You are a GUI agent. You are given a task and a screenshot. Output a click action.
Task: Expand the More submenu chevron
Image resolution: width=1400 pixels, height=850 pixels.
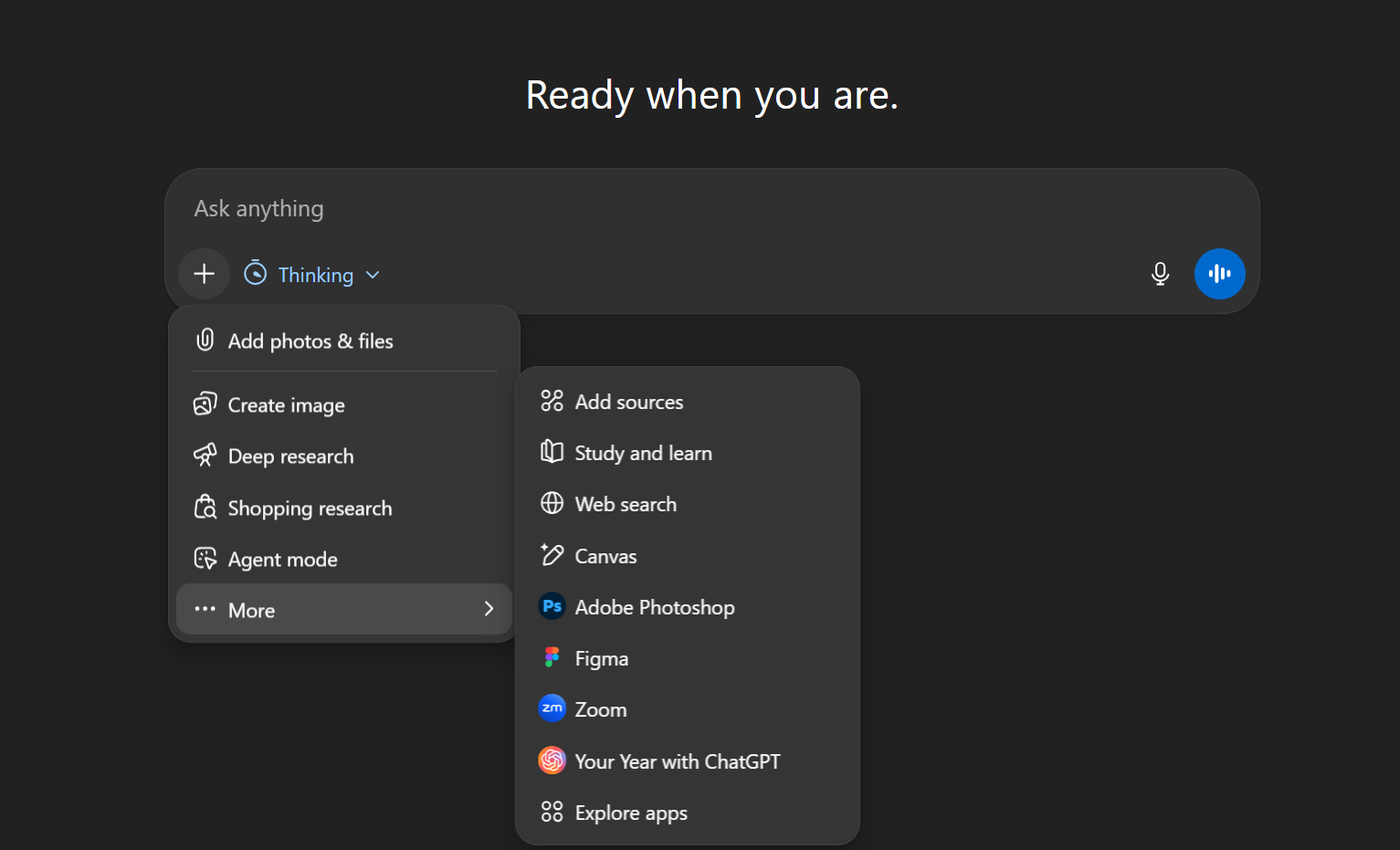(489, 609)
